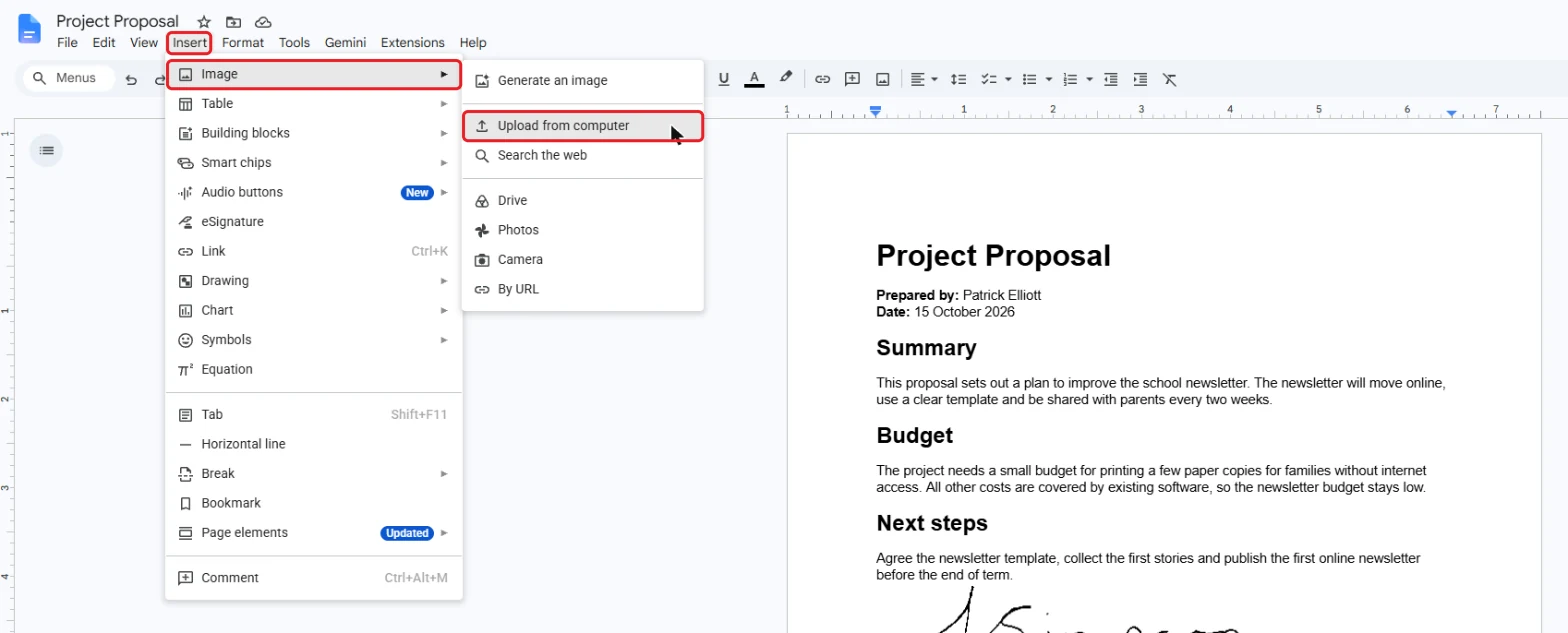The width and height of the screenshot is (1568, 633).
Task: Expand the bulleted list options arrow
Action: 1048,78
